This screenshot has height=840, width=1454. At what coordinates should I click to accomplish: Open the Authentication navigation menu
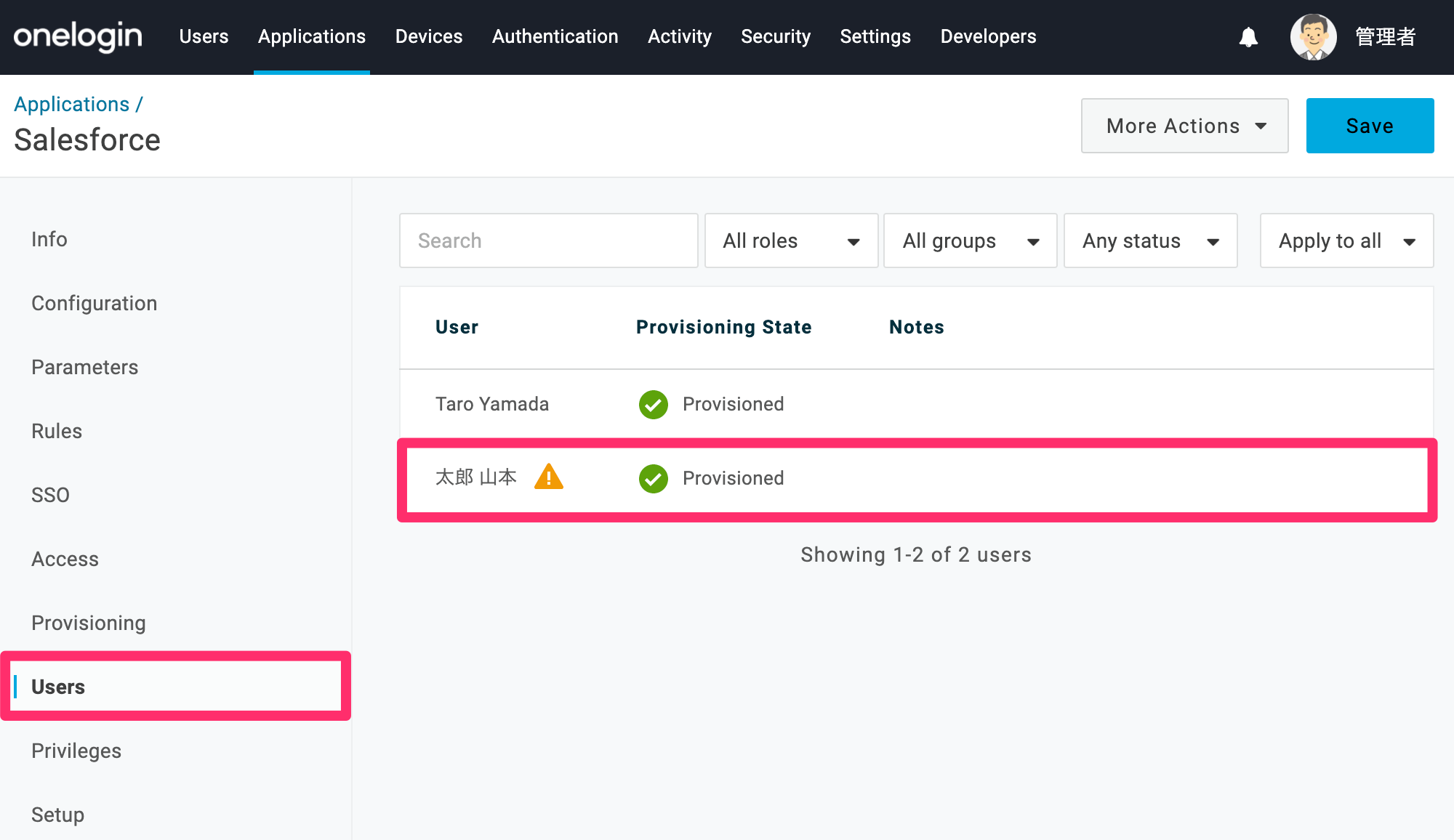tap(555, 36)
